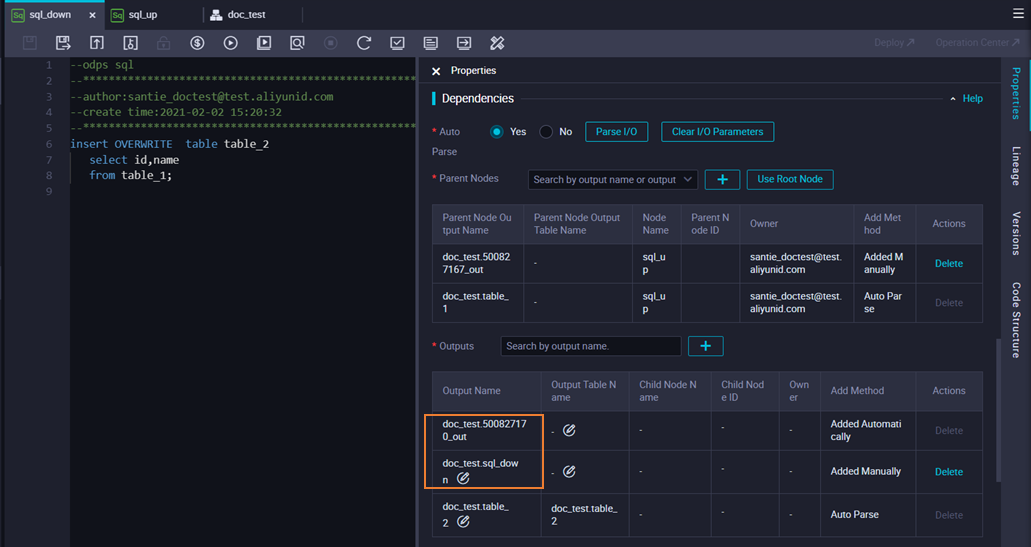Click code line 8 from table_1
The image size is (1031, 547).
pos(130,175)
